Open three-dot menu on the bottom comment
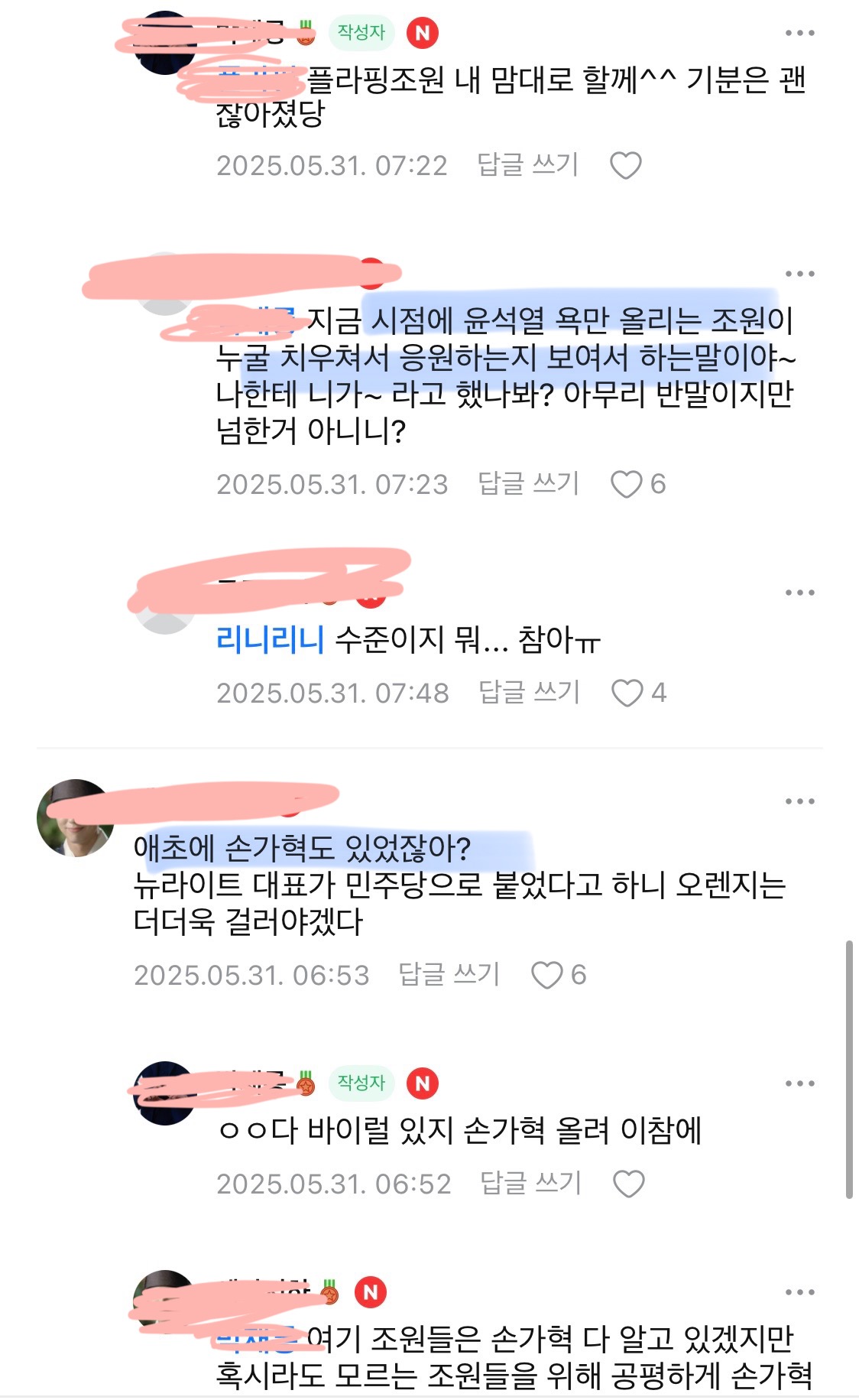This screenshot has width=859, height=1400. click(799, 1292)
